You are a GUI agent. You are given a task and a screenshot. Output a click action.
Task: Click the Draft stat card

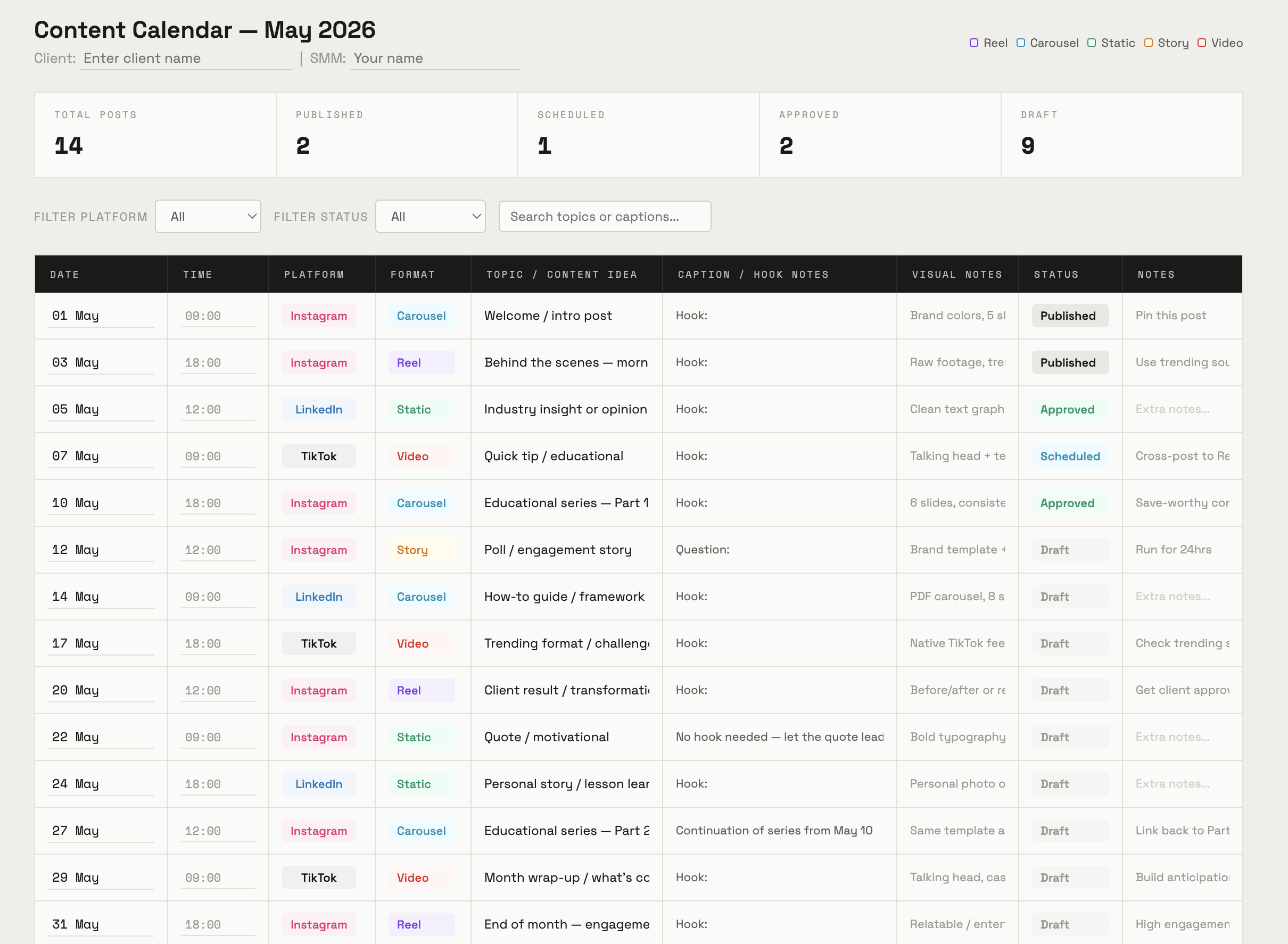(1122, 135)
